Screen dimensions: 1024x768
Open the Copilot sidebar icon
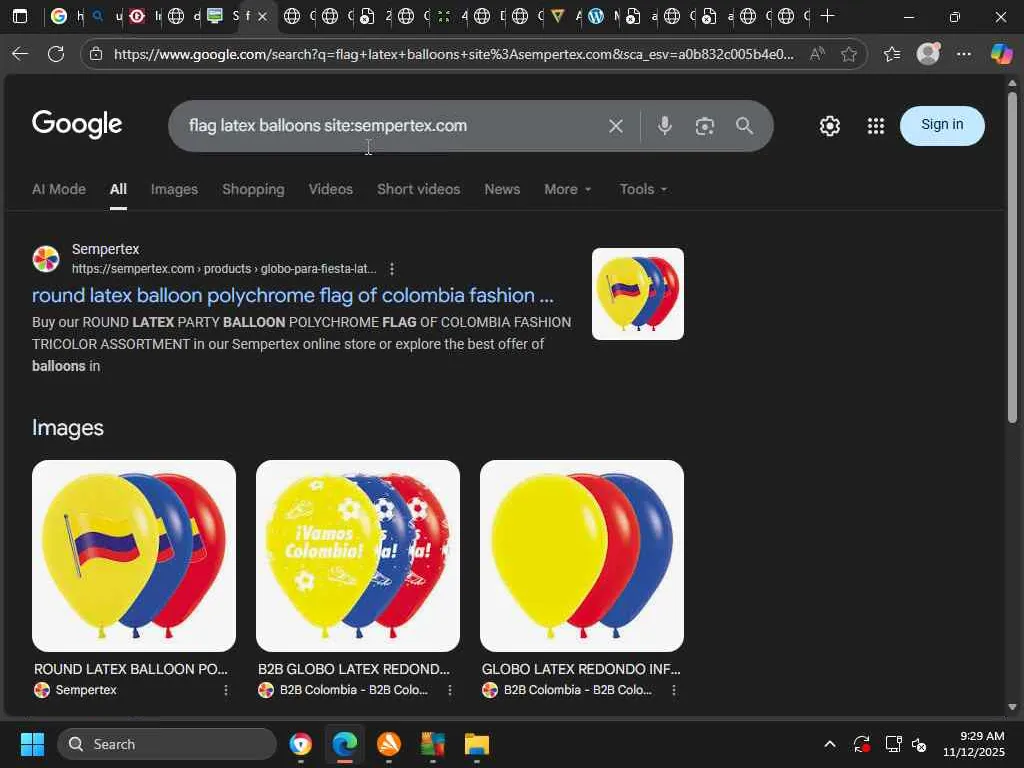click(x=1001, y=54)
